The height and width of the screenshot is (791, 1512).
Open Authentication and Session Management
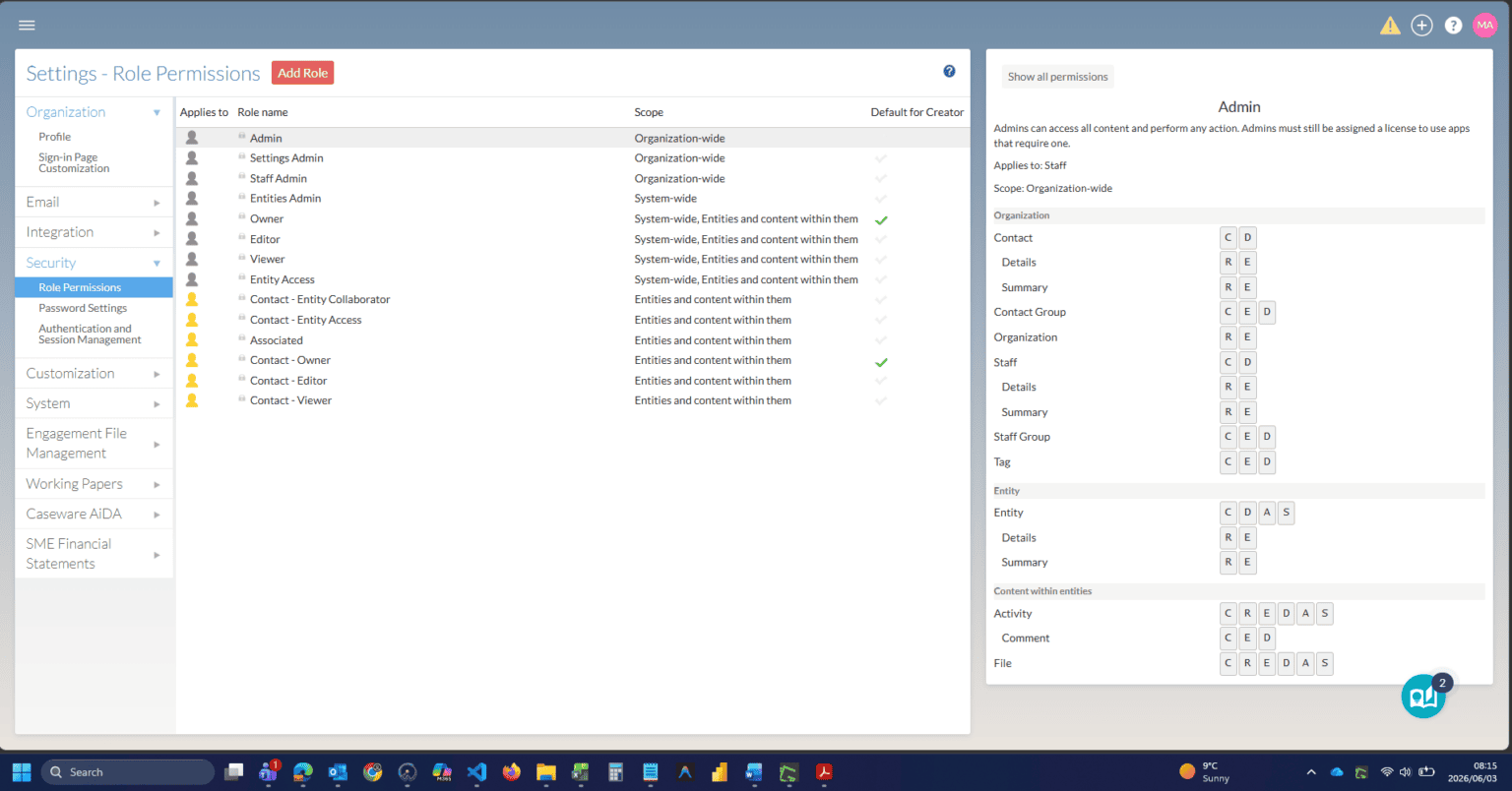tap(90, 335)
